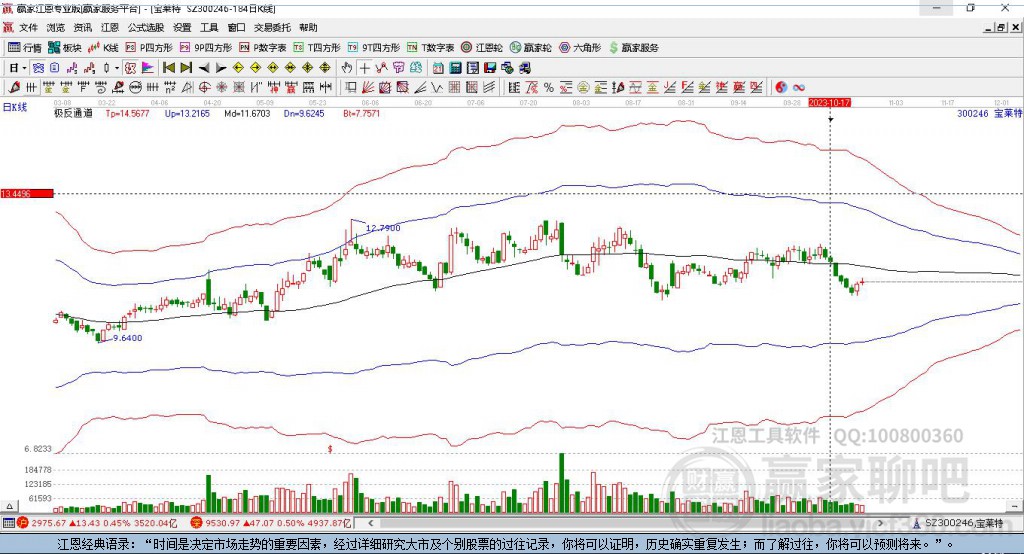The width and height of the screenshot is (1024, 554).
Task: Click the Dn=9.6245 value
Action: pyautogui.click(x=304, y=113)
